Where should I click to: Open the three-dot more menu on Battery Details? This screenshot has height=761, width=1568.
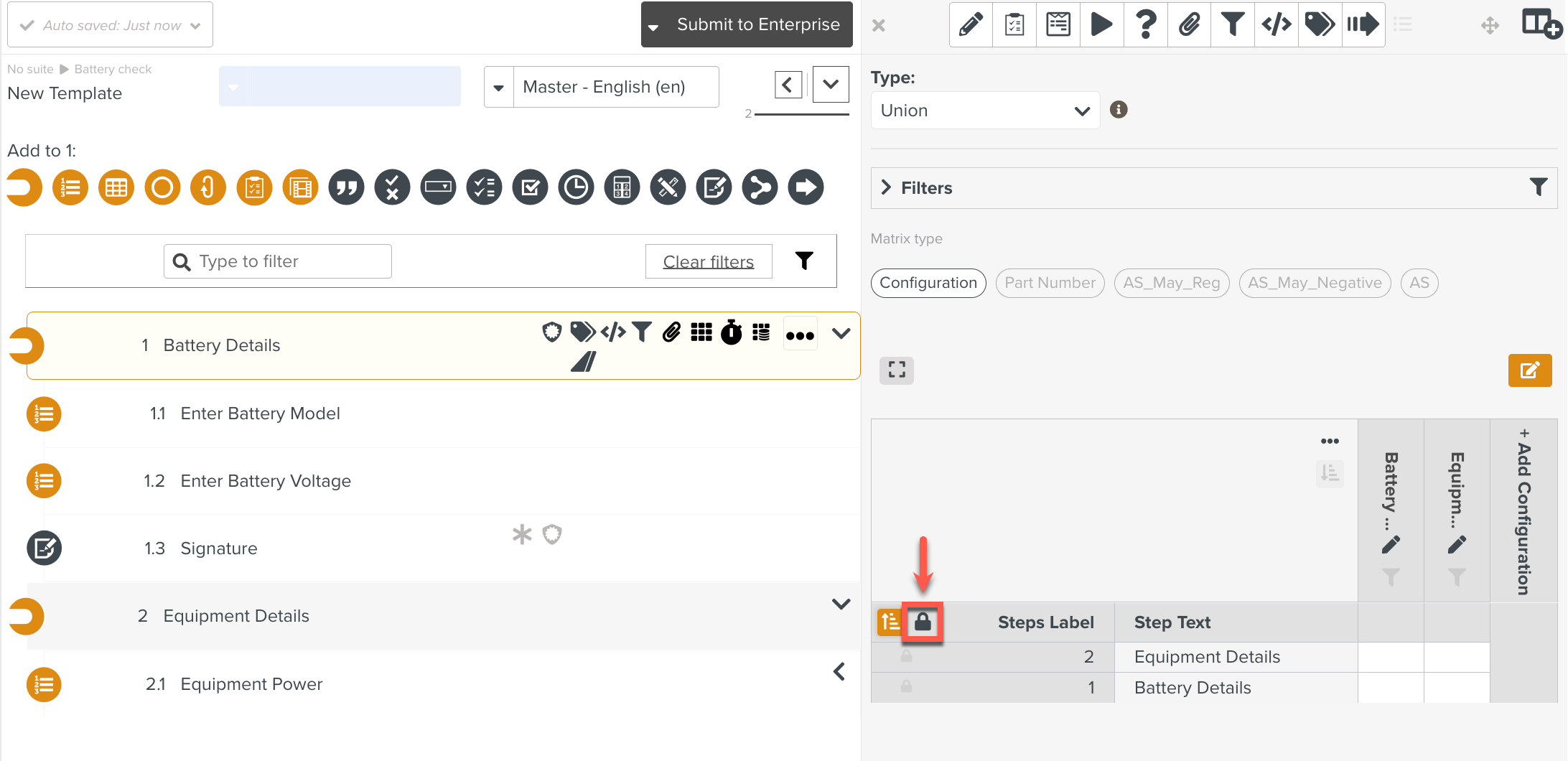coord(800,335)
